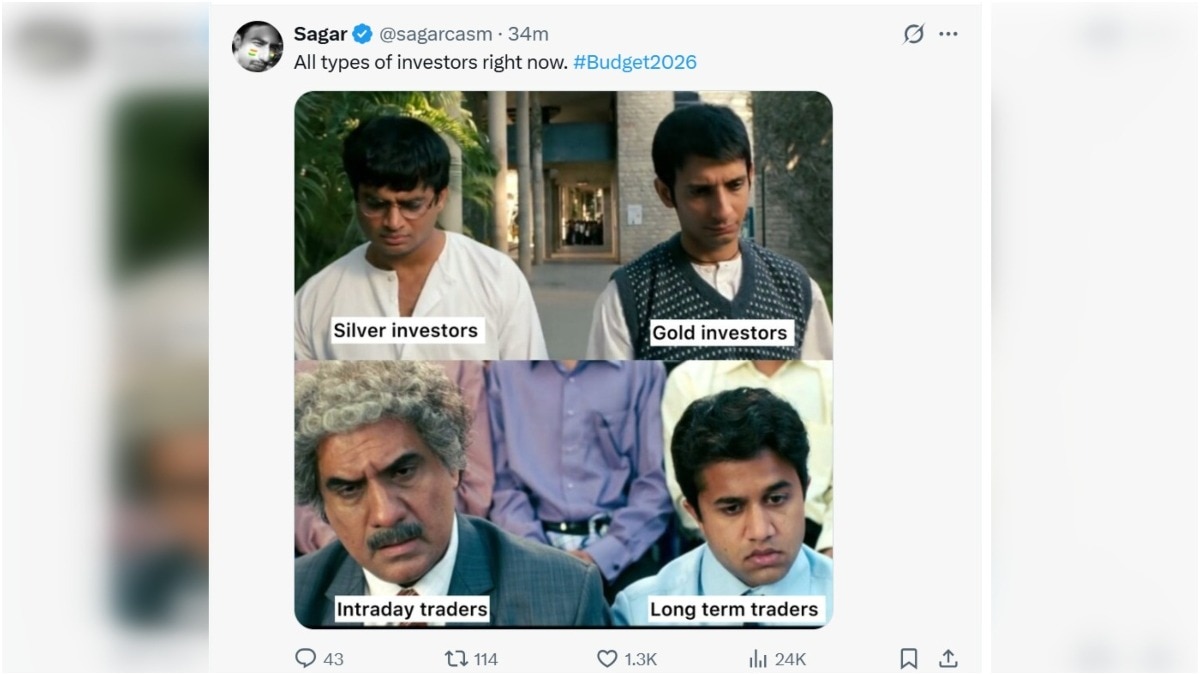This screenshot has width=1200, height=675.
Task: Click the reply speech bubble icon
Action: [x=306, y=658]
